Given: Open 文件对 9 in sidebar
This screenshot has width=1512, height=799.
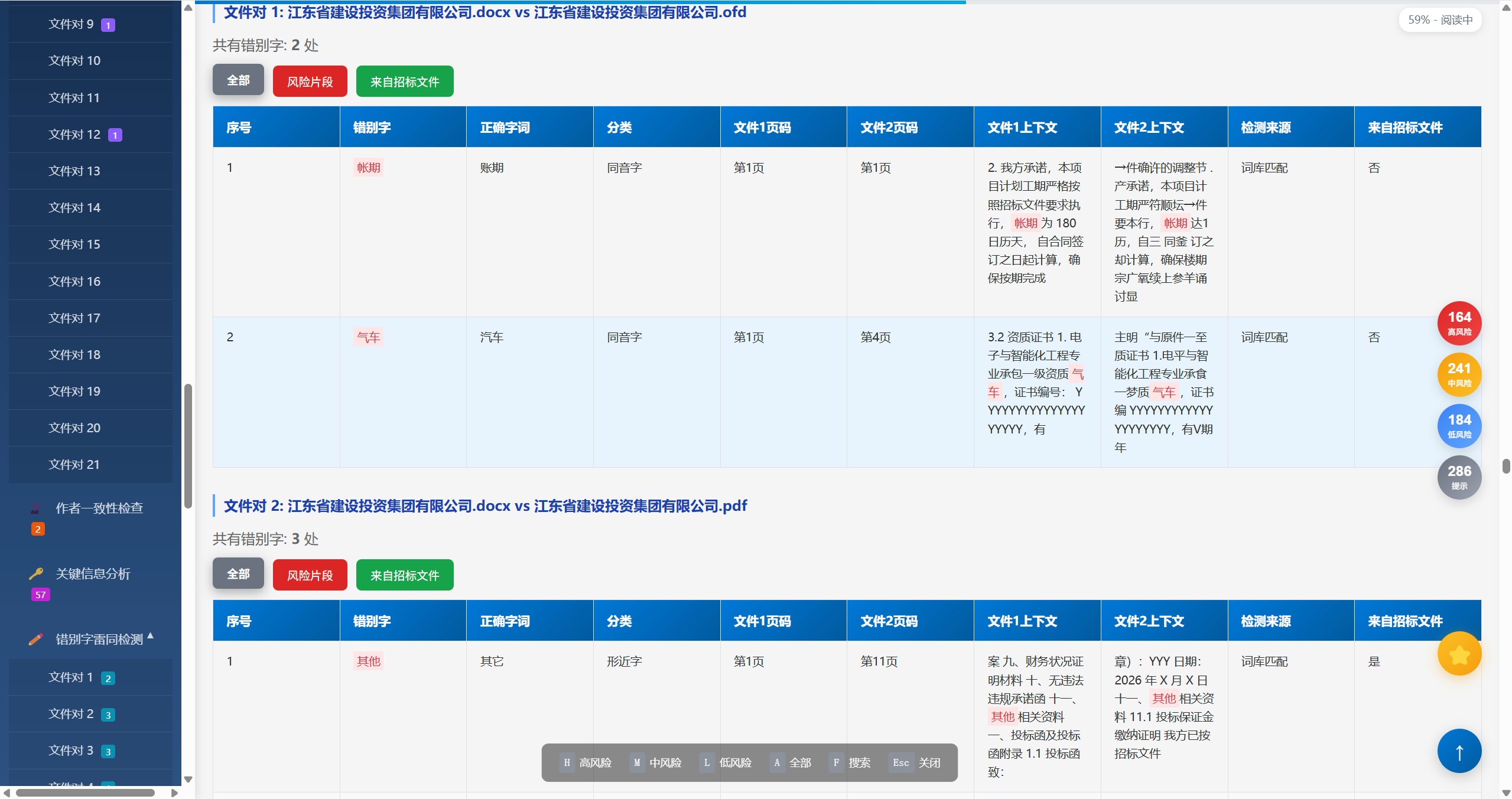Looking at the screenshot, I should [x=90, y=24].
